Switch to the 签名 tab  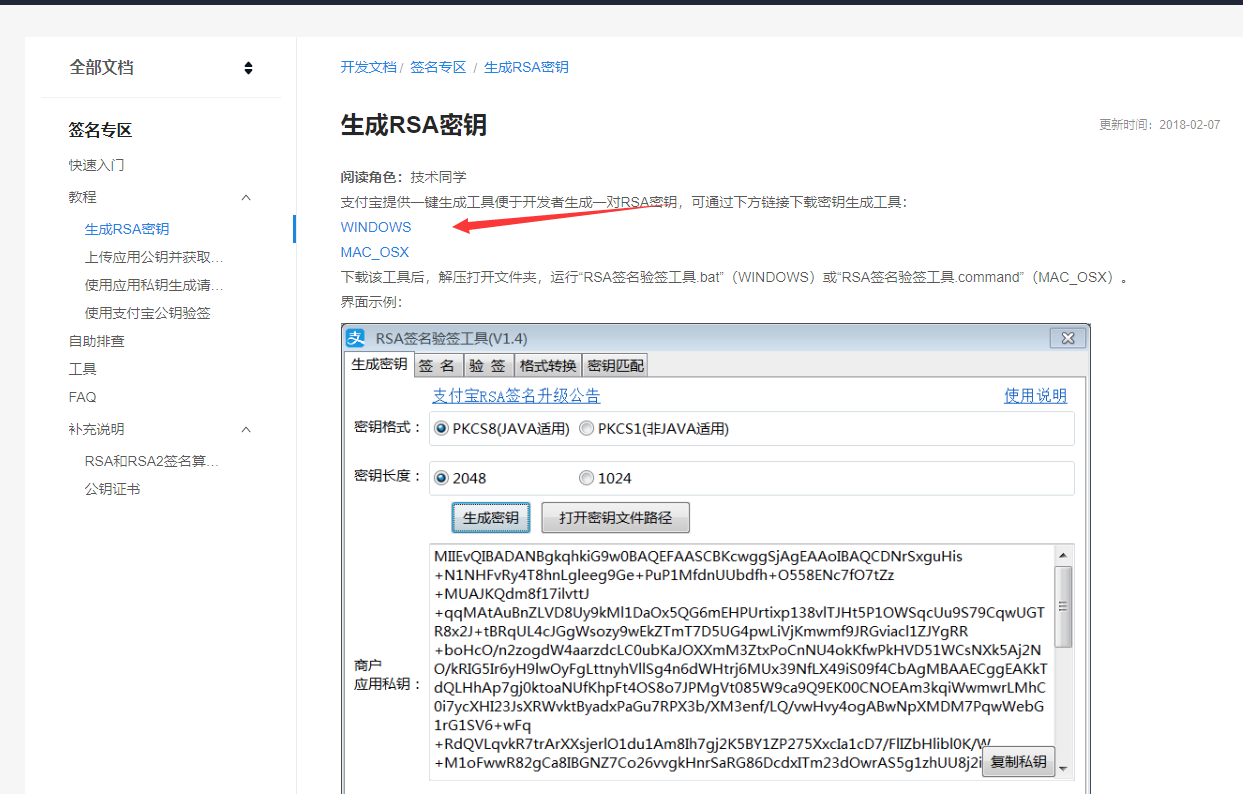coord(438,364)
